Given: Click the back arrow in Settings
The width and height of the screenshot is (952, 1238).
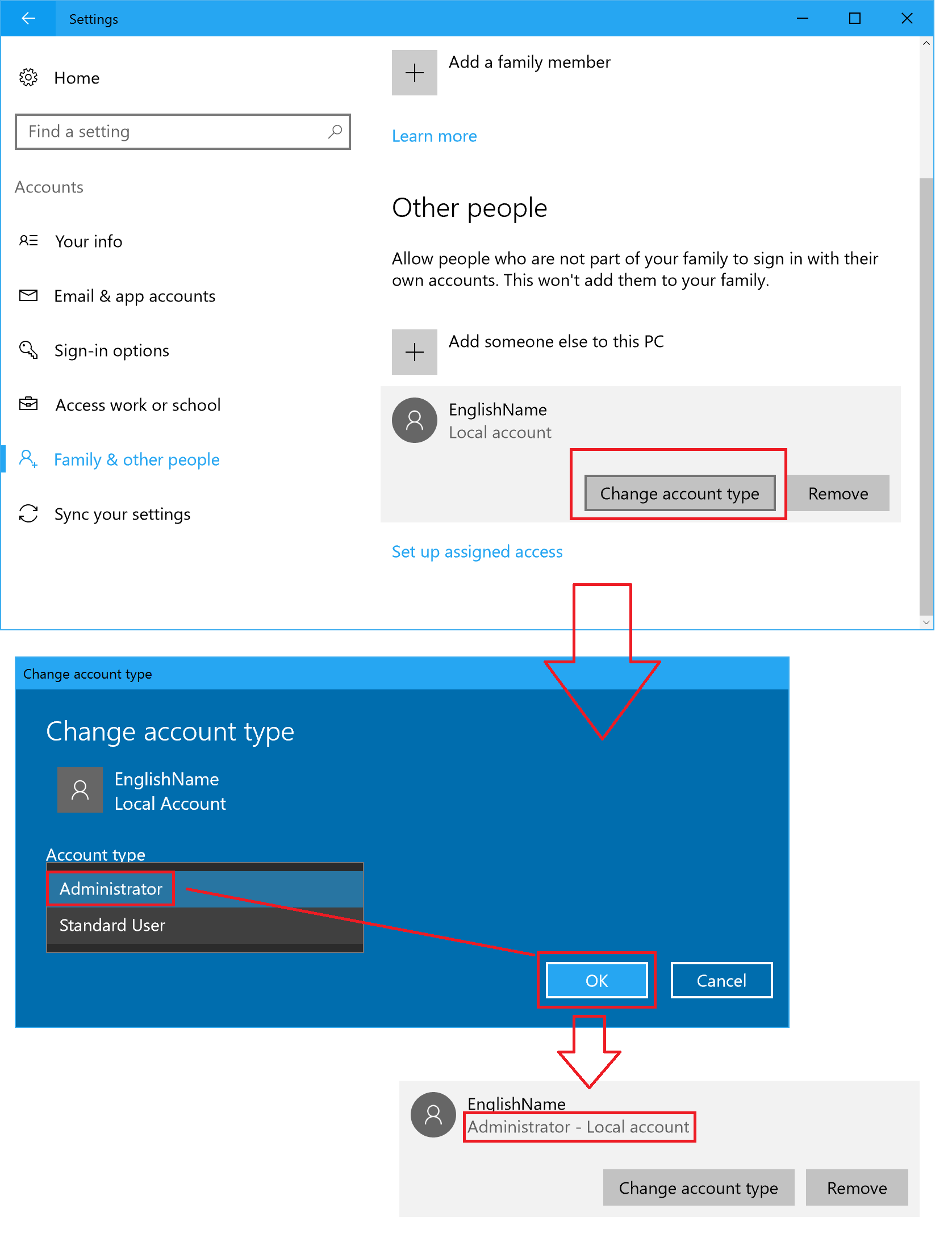Looking at the screenshot, I should 28,18.
